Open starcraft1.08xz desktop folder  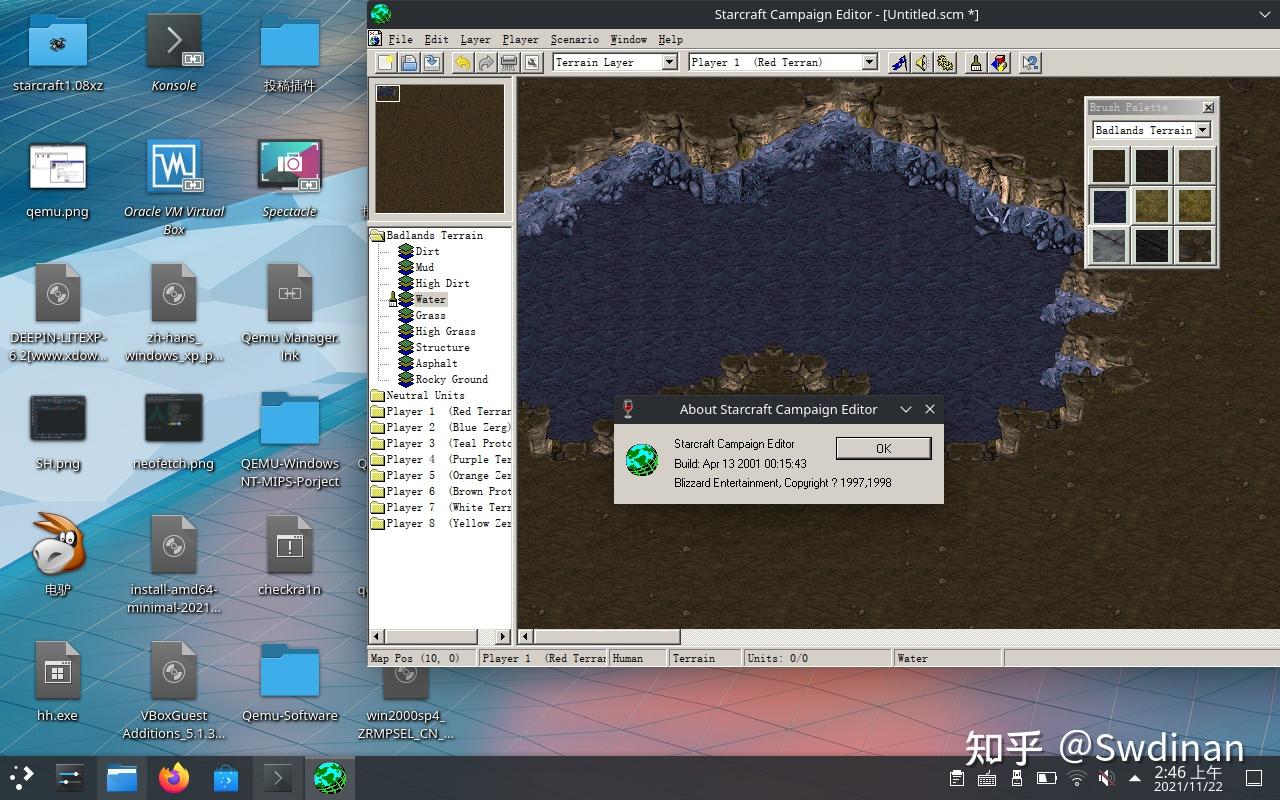click(x=58, y=52)
